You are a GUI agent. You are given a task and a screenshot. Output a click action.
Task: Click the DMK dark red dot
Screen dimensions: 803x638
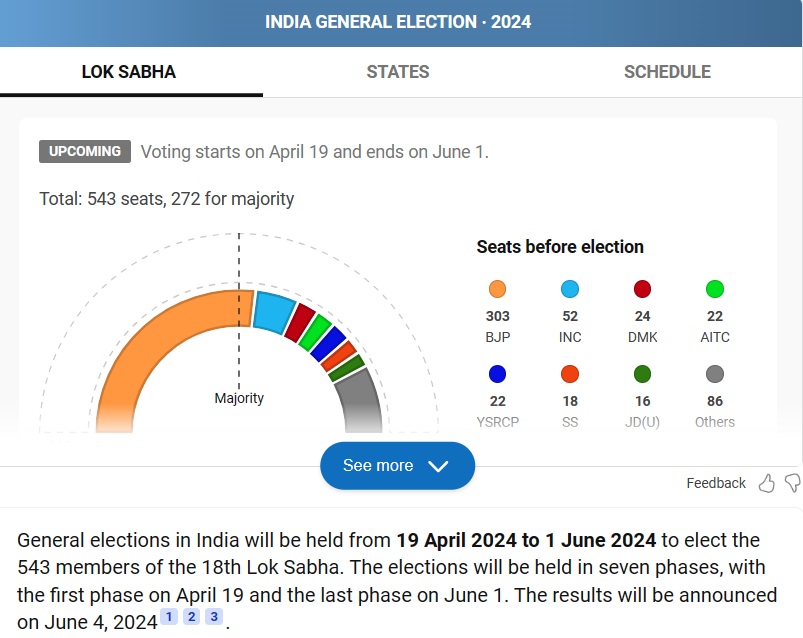pos(643,290)
